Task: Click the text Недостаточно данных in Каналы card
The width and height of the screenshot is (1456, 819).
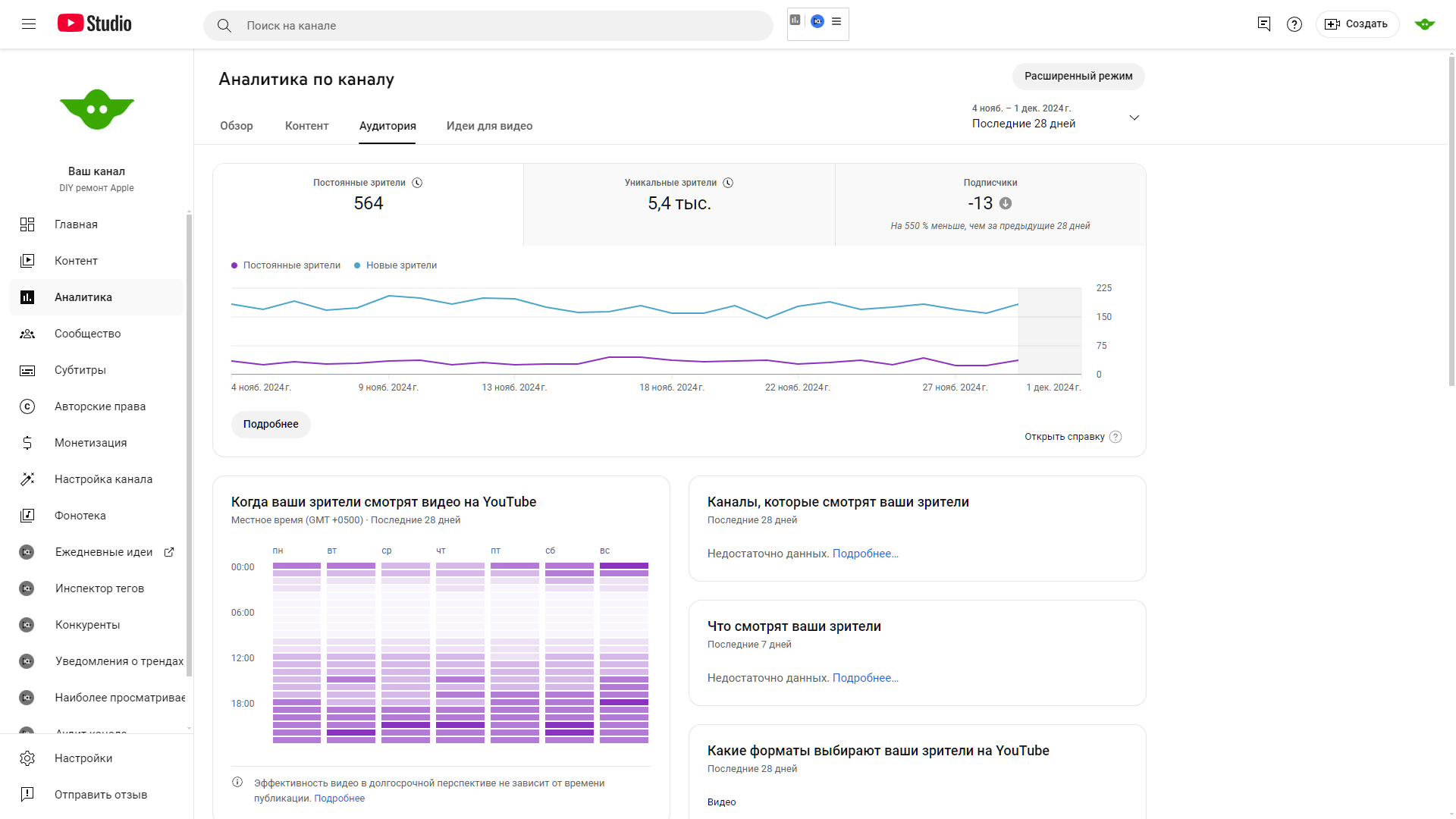Action: coord(767,554)
